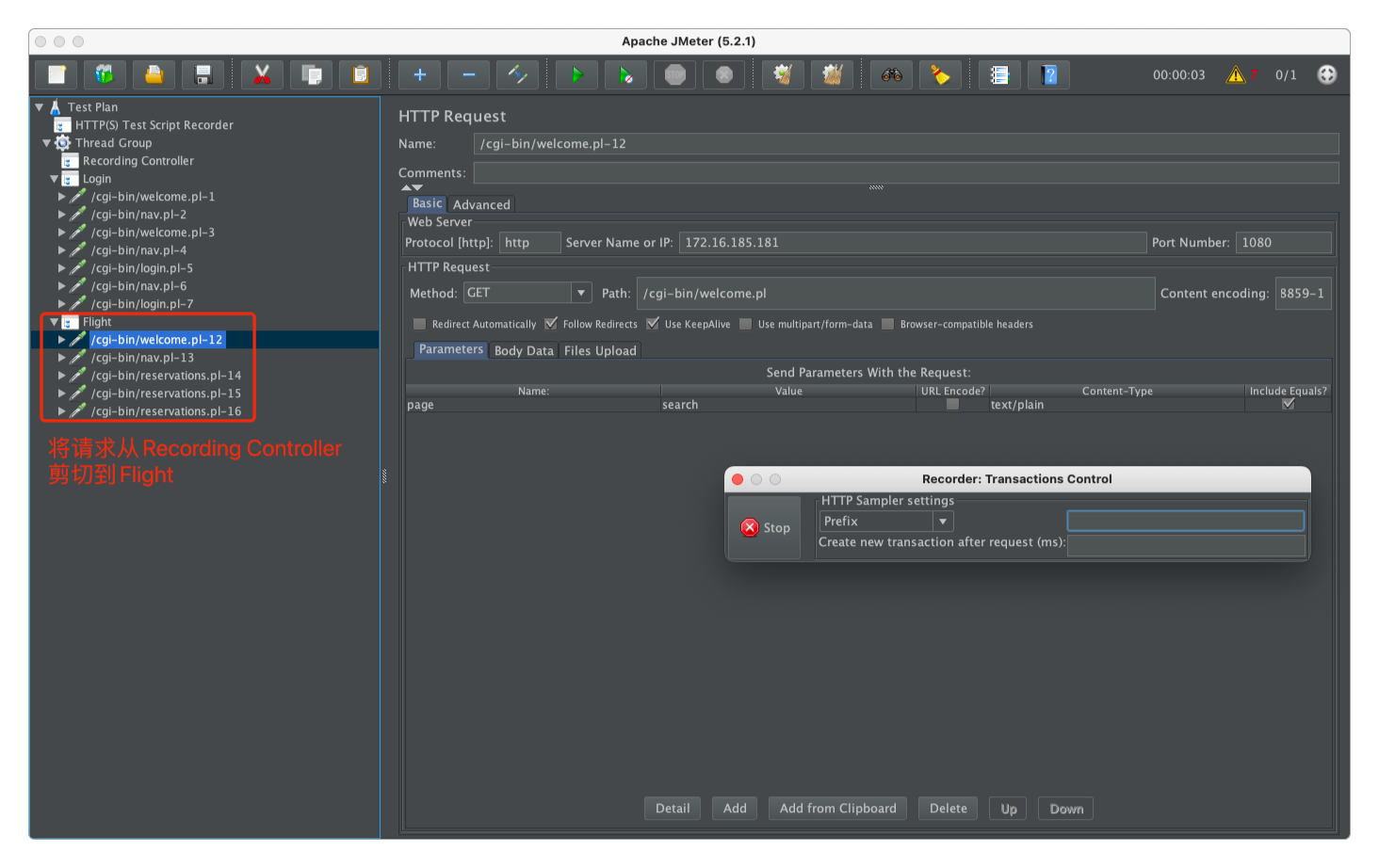
Task: Click the Down button
Action: click(x=1066, y=809)
